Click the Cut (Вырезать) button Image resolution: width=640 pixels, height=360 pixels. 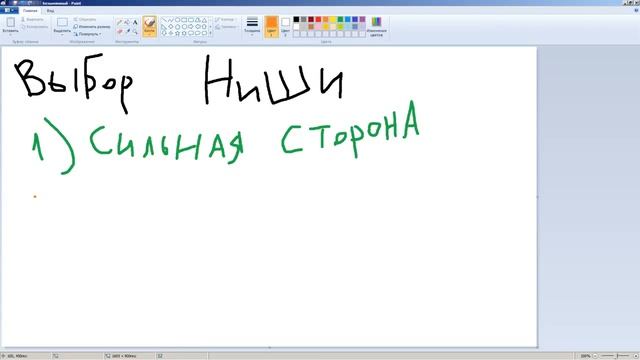tap(32, 19)
